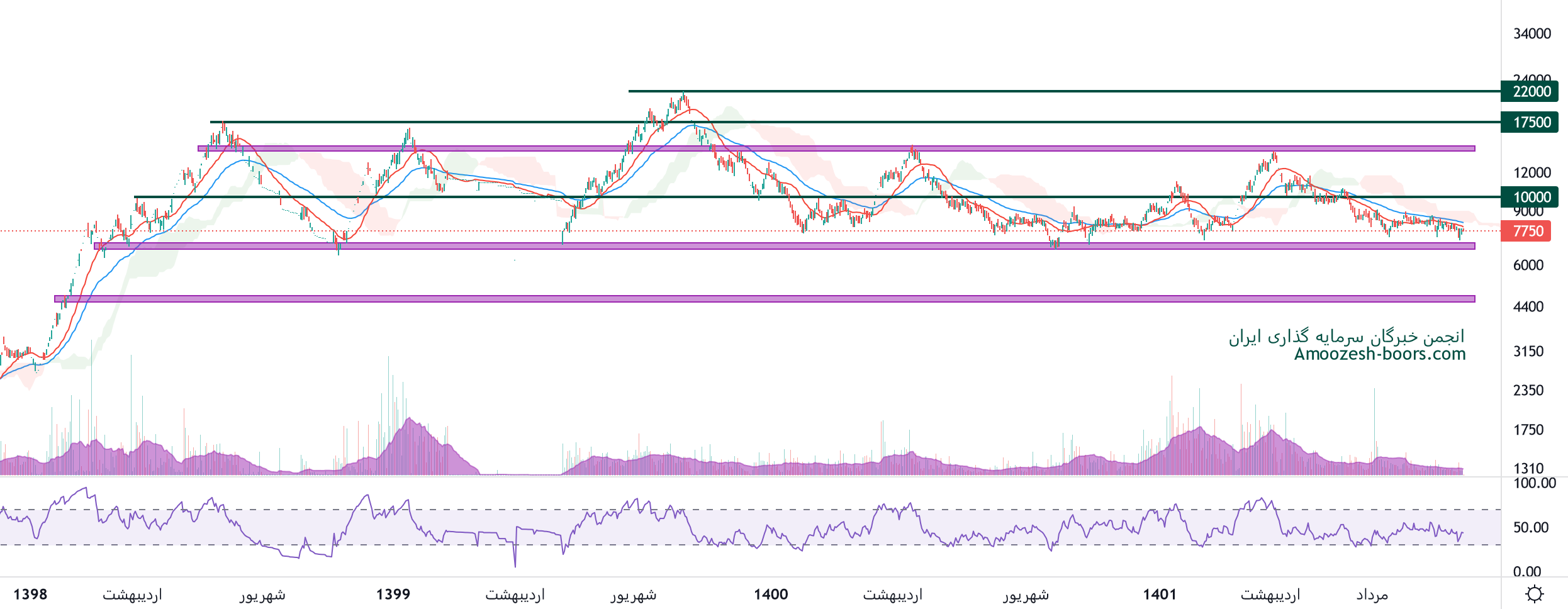
Task: Click the 12000 label on price scale
Action: coord(1532,172)
